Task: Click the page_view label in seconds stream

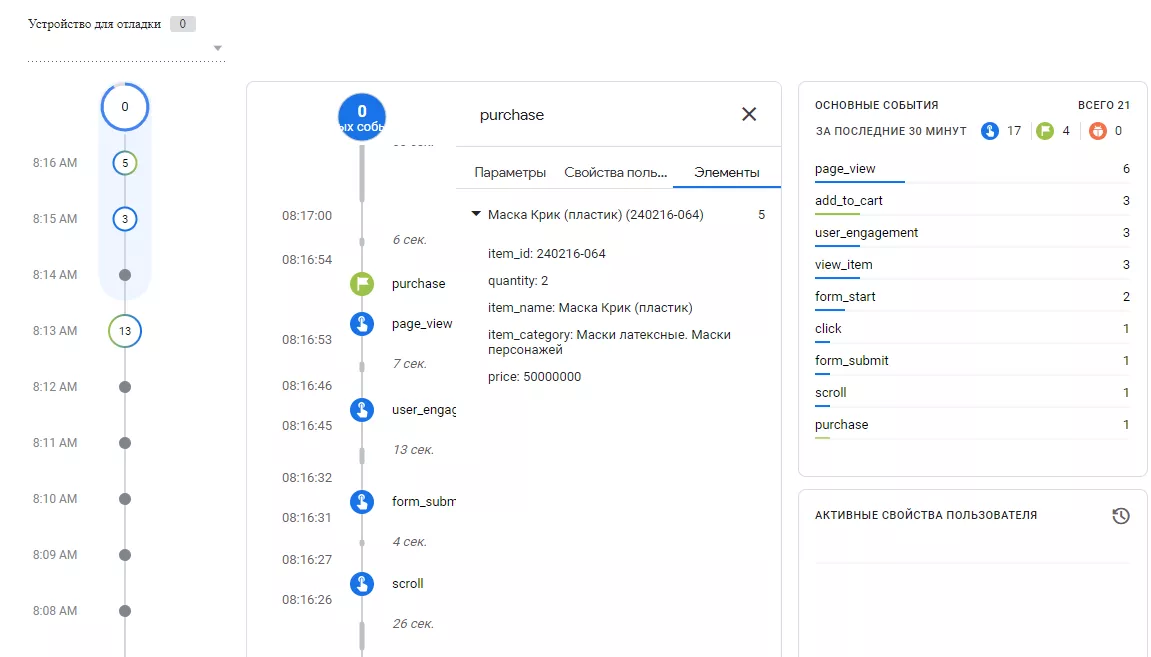Action: pos(422,324)
